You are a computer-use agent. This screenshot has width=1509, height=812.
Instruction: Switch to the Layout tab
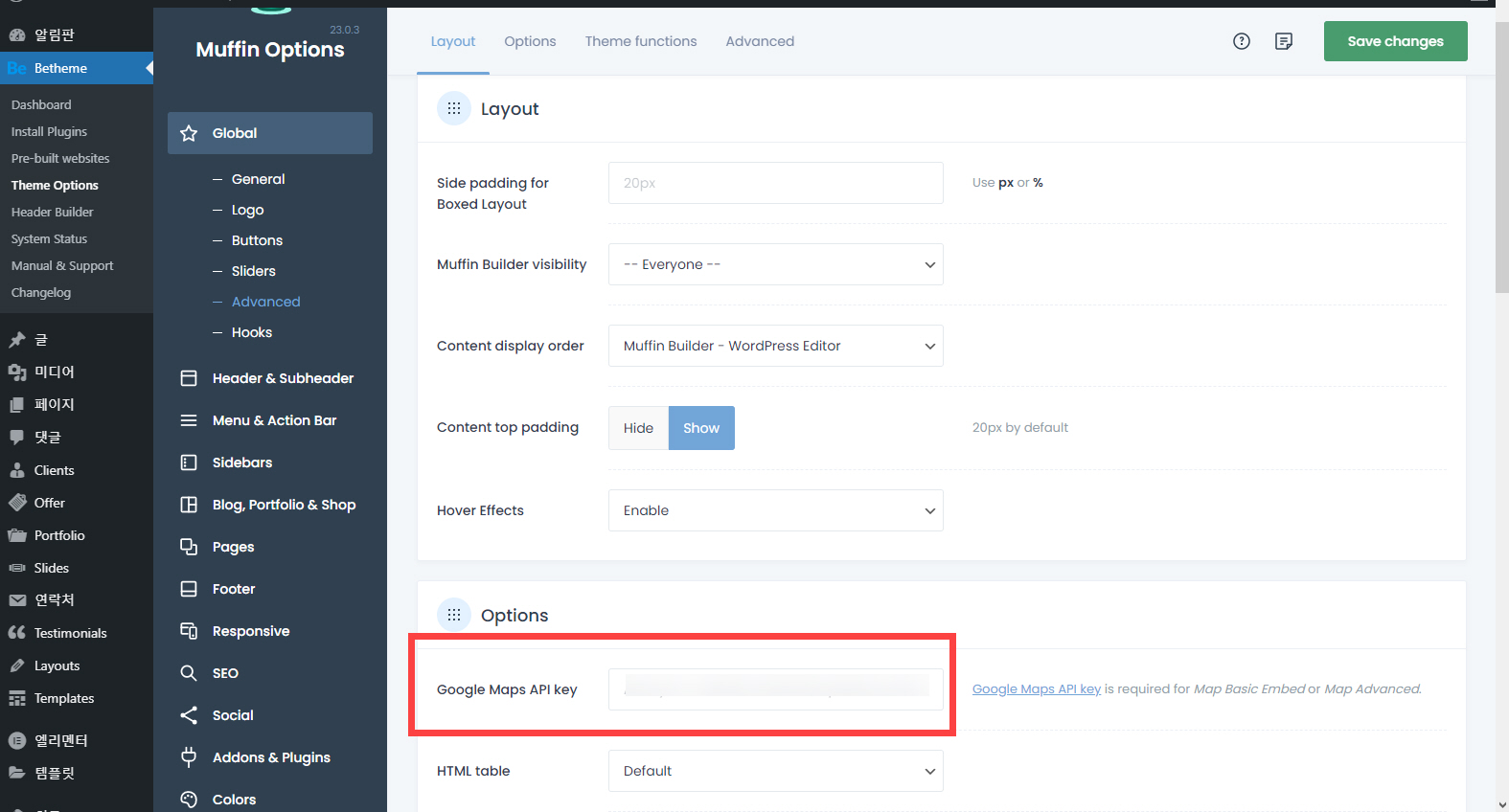453,41
